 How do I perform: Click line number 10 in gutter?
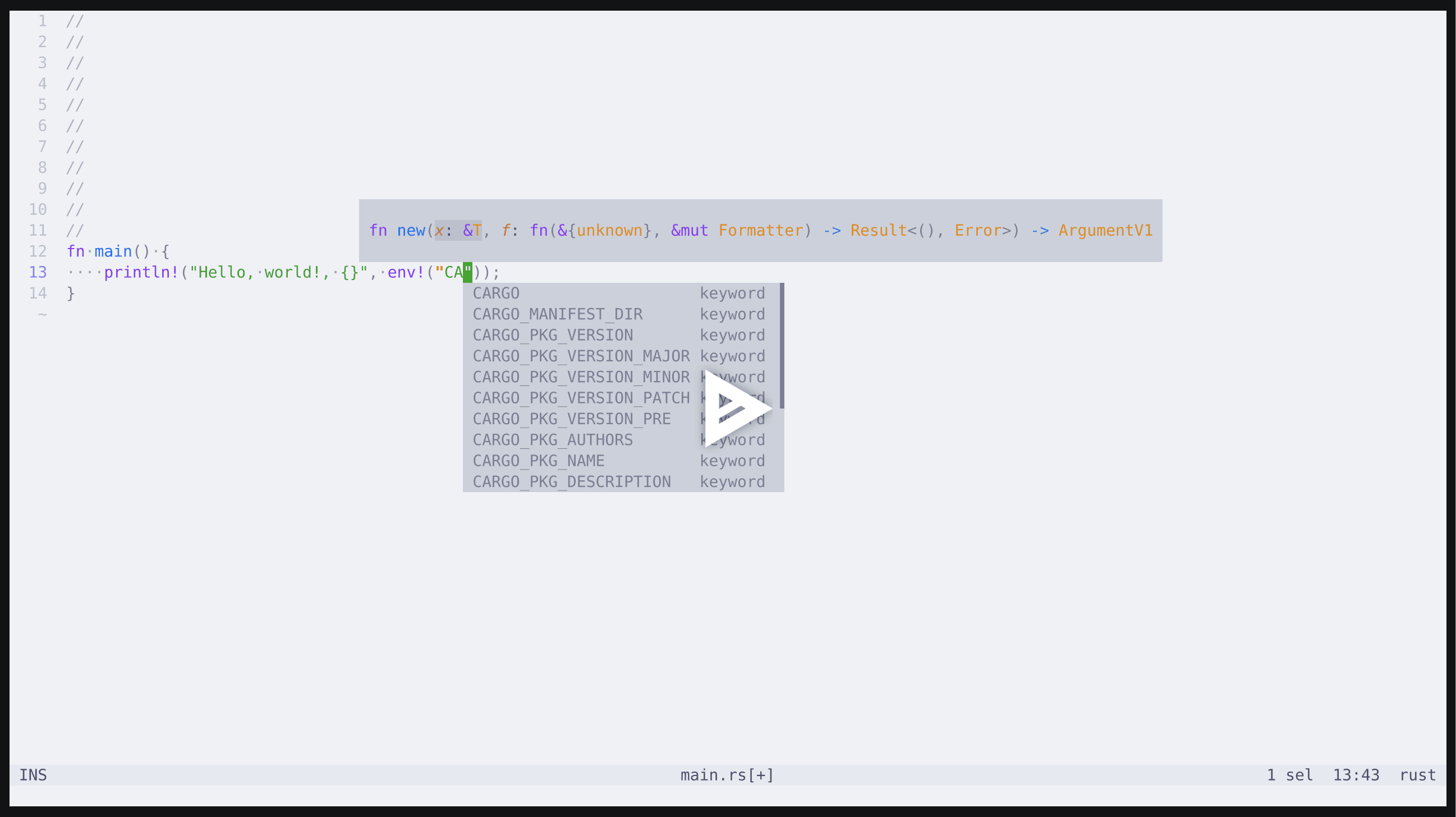pos(38,210)
